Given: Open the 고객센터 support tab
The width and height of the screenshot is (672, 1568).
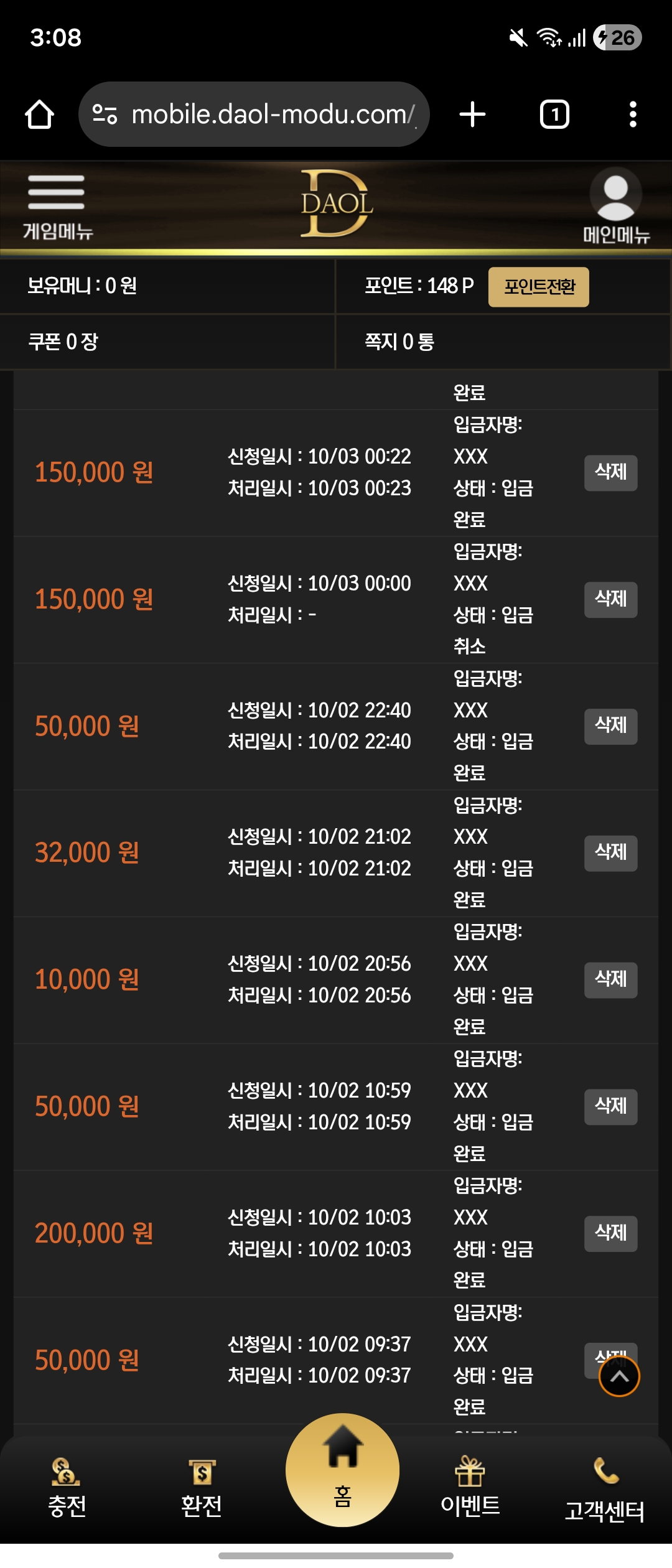Looking at the screenshot, I should pos(604,1491).
